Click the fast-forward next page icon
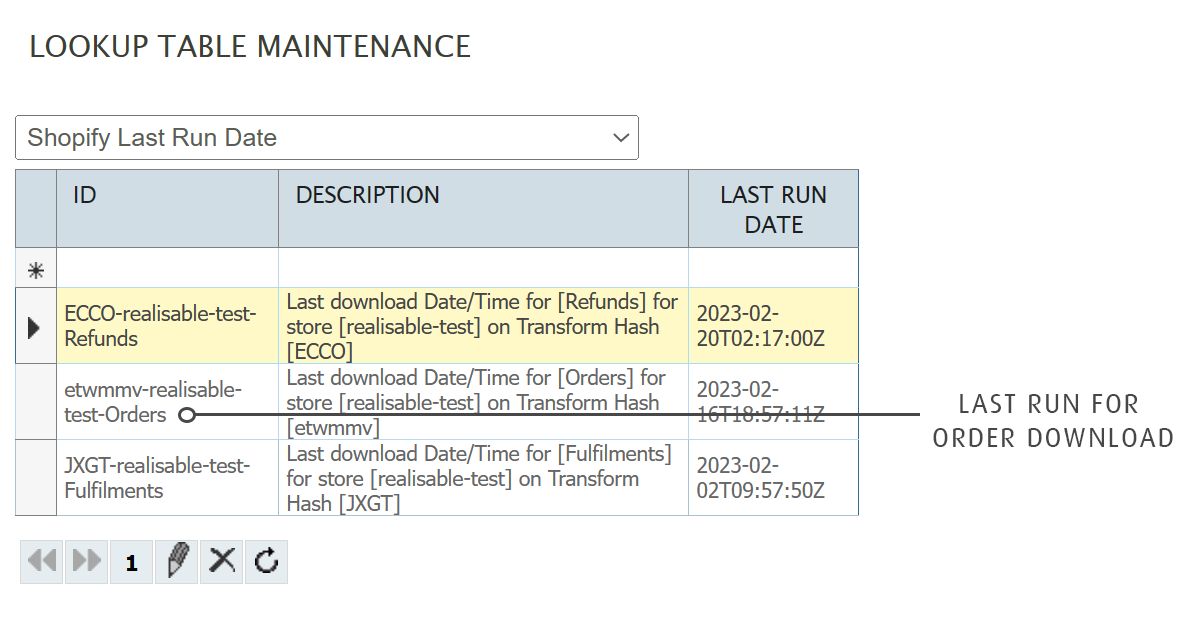The width and height of the screenshot is (1202, 618). pyautogui.click(x=87, y=562)
